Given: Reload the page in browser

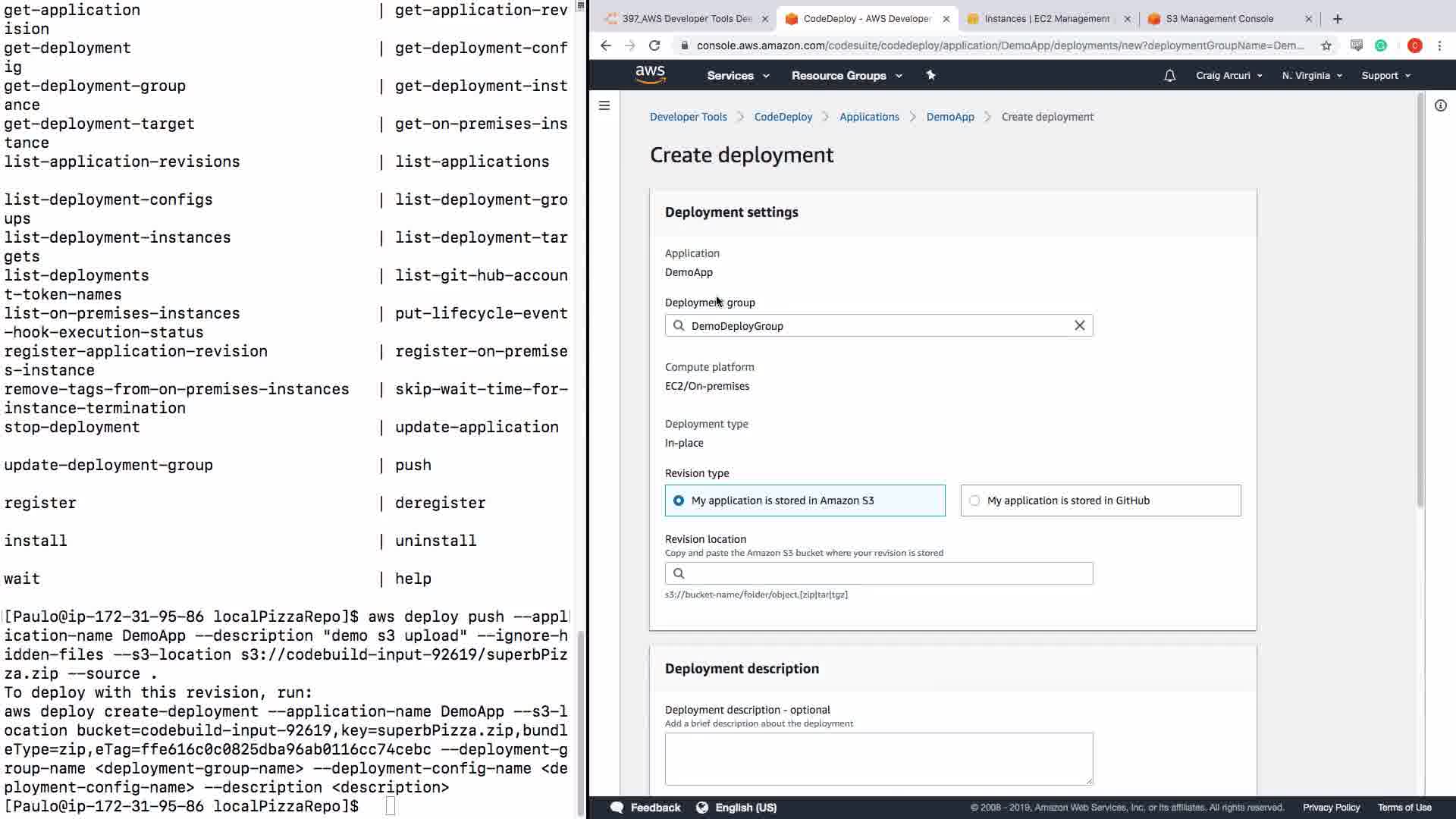Looking at the screenshot, I should click(654, 45).
